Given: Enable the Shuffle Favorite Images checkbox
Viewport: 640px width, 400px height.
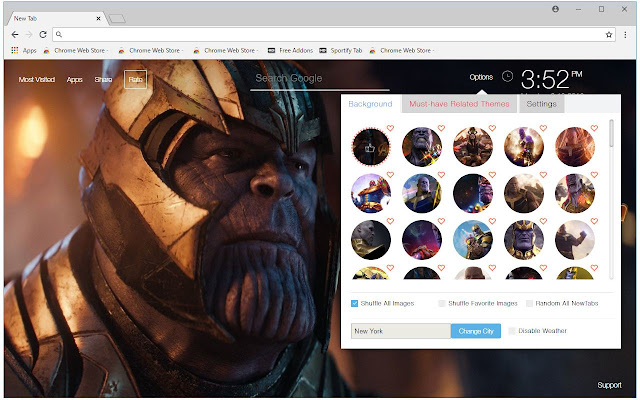Looking at the screenshot, I should pos(442,303).
